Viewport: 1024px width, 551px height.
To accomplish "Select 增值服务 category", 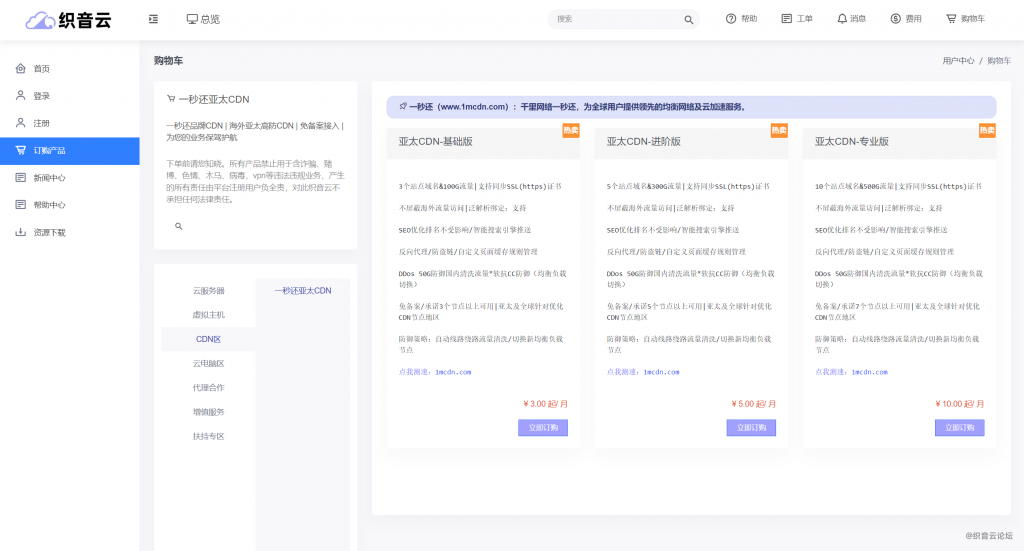I will pyautogui.click(x=208, y=412).
